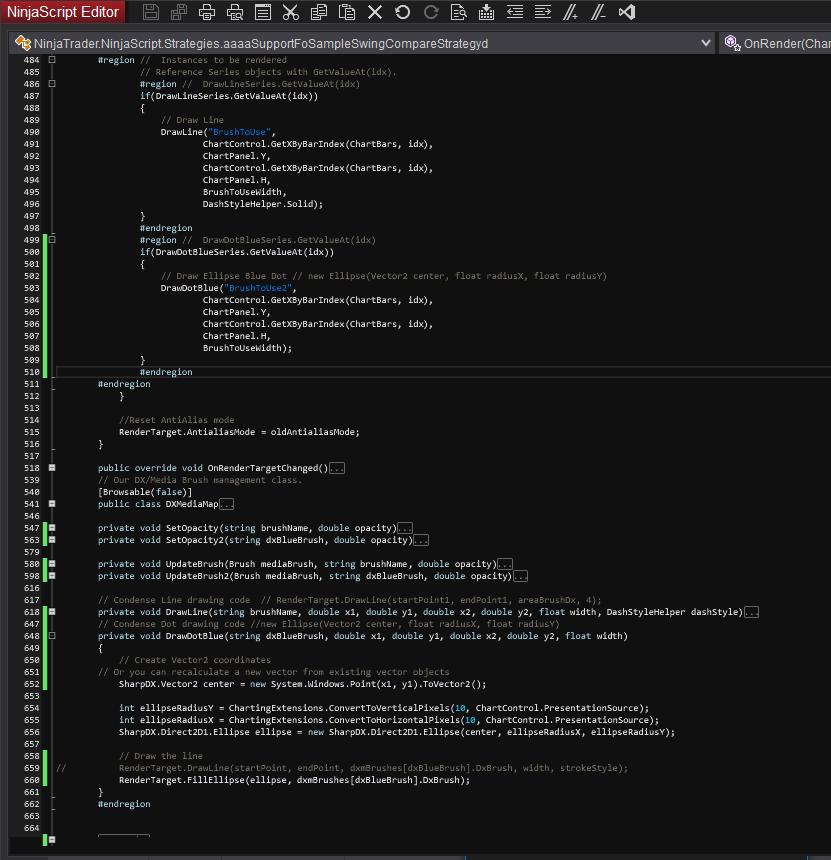This screenshot has height=860, width=831.
Task: Collapse the DrawDotBlue method at line 648
Action: [52, 636]
